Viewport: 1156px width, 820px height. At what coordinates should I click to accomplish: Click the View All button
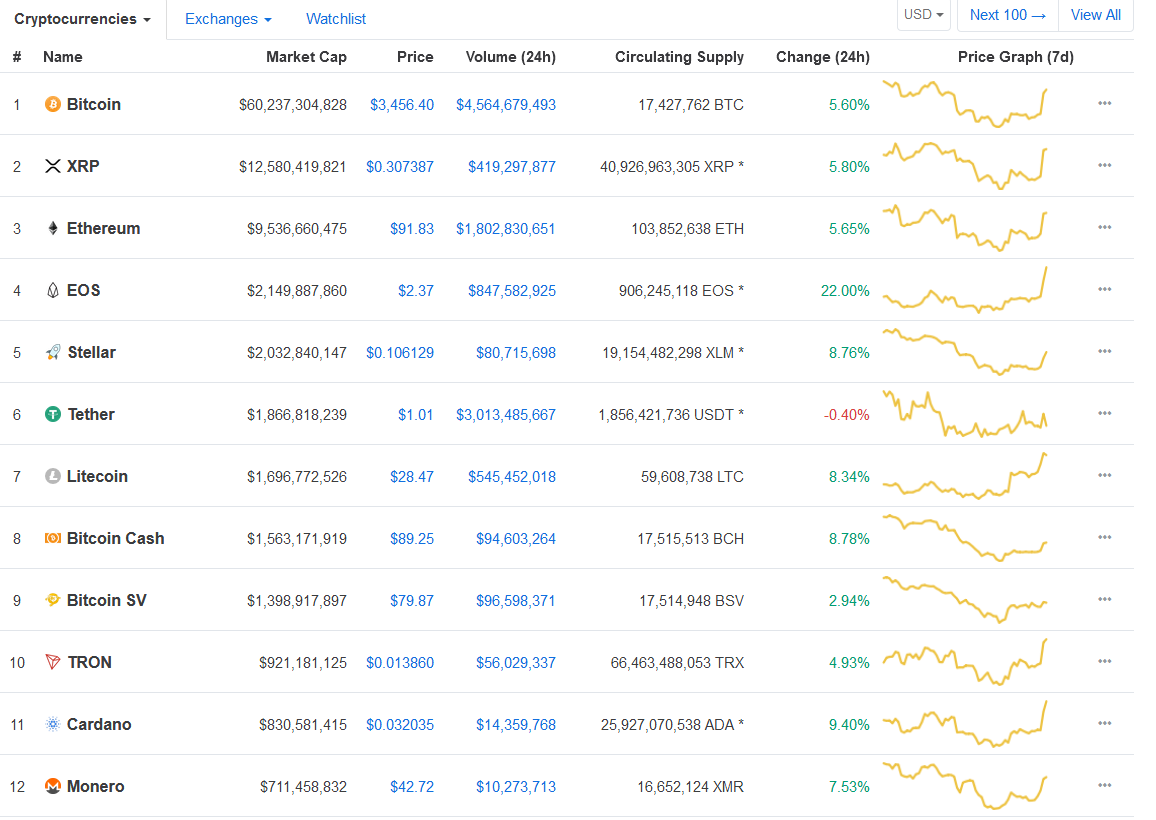coord(1096,15)
